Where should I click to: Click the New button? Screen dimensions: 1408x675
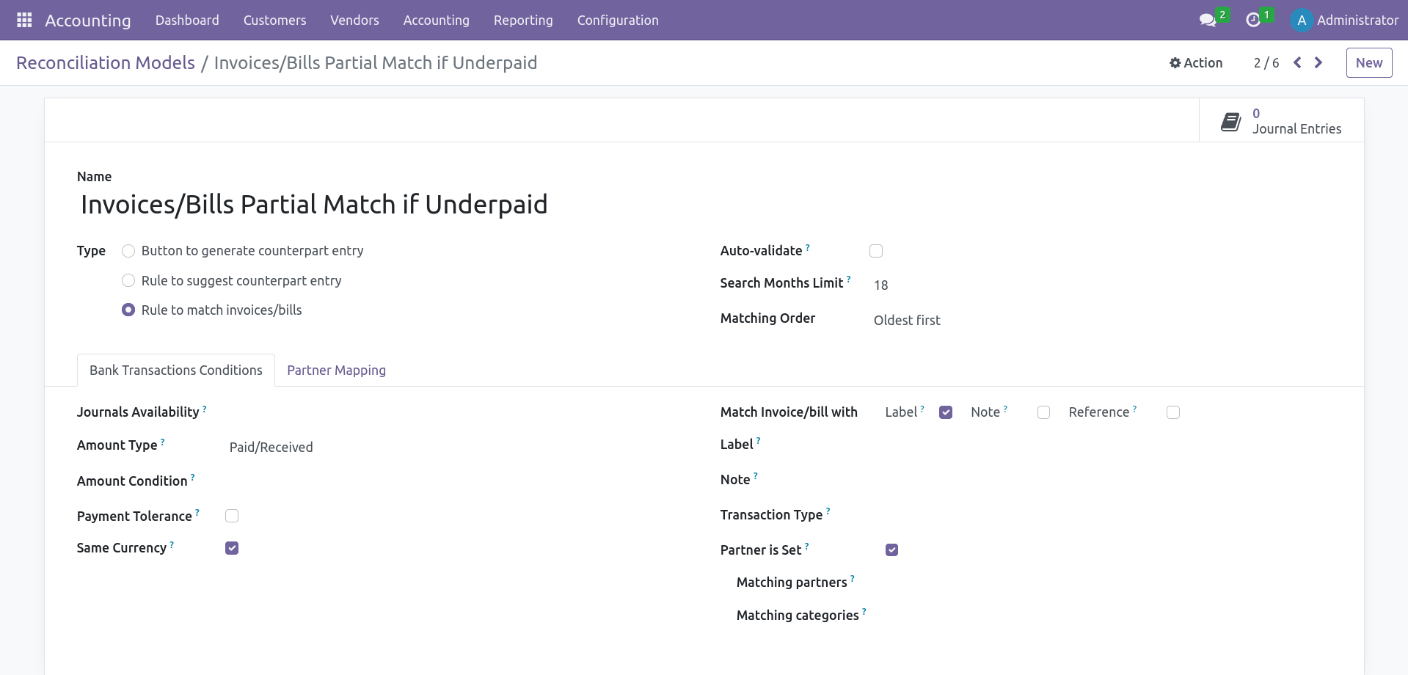(1368, 63)
